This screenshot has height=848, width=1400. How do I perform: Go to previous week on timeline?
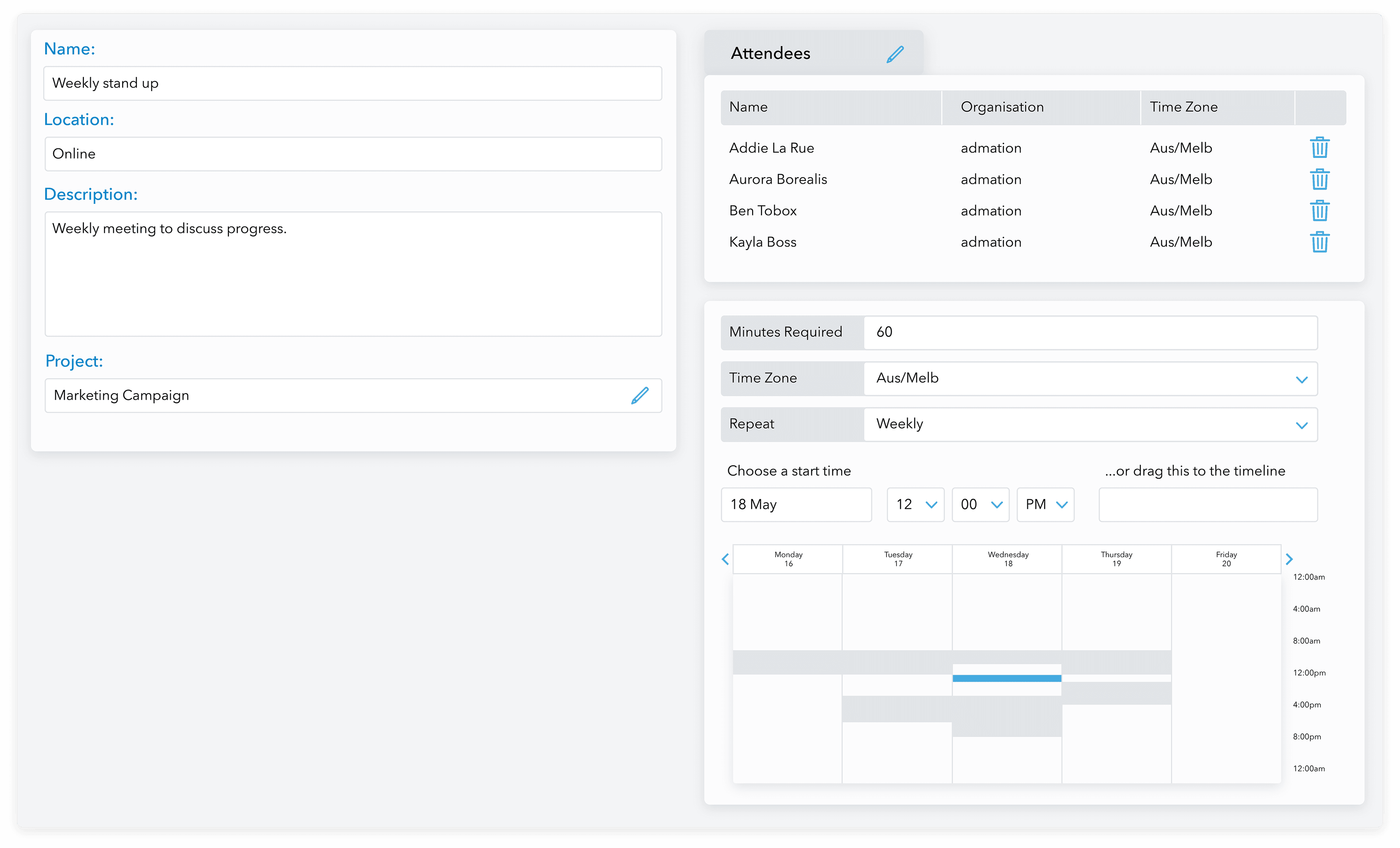point(725,559)
